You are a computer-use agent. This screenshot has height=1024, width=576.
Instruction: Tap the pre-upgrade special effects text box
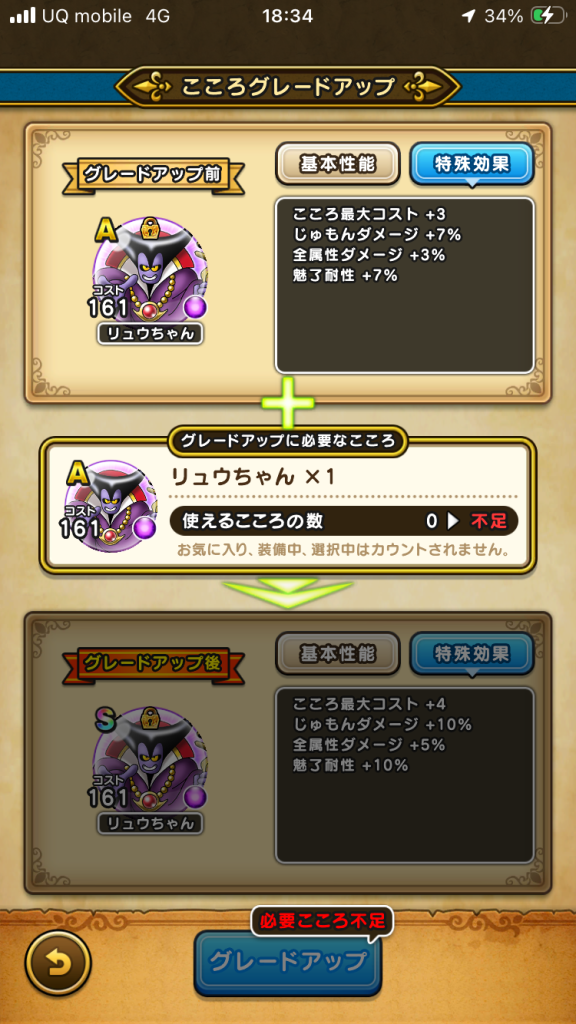click(x=404, y=285)
